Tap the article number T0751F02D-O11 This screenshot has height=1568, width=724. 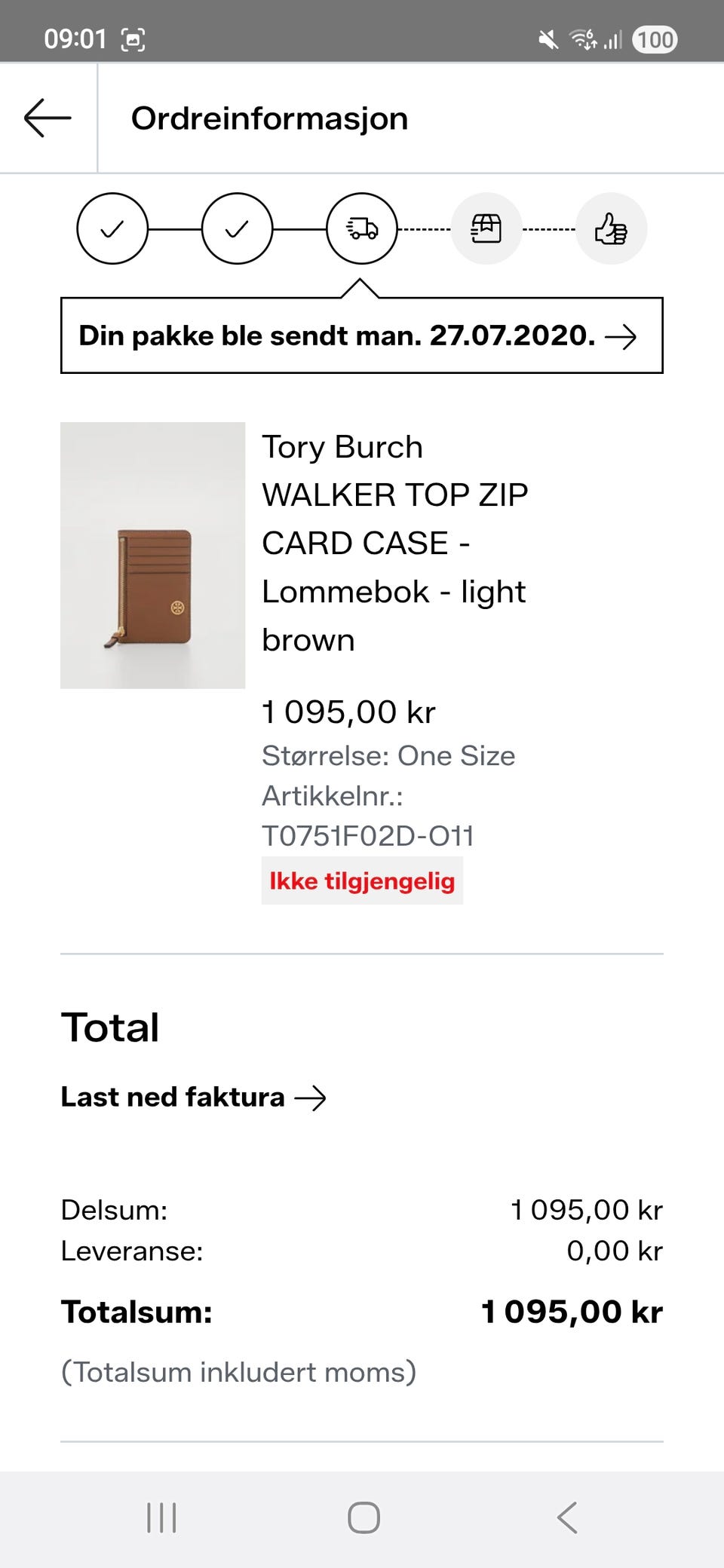(368, 836)
